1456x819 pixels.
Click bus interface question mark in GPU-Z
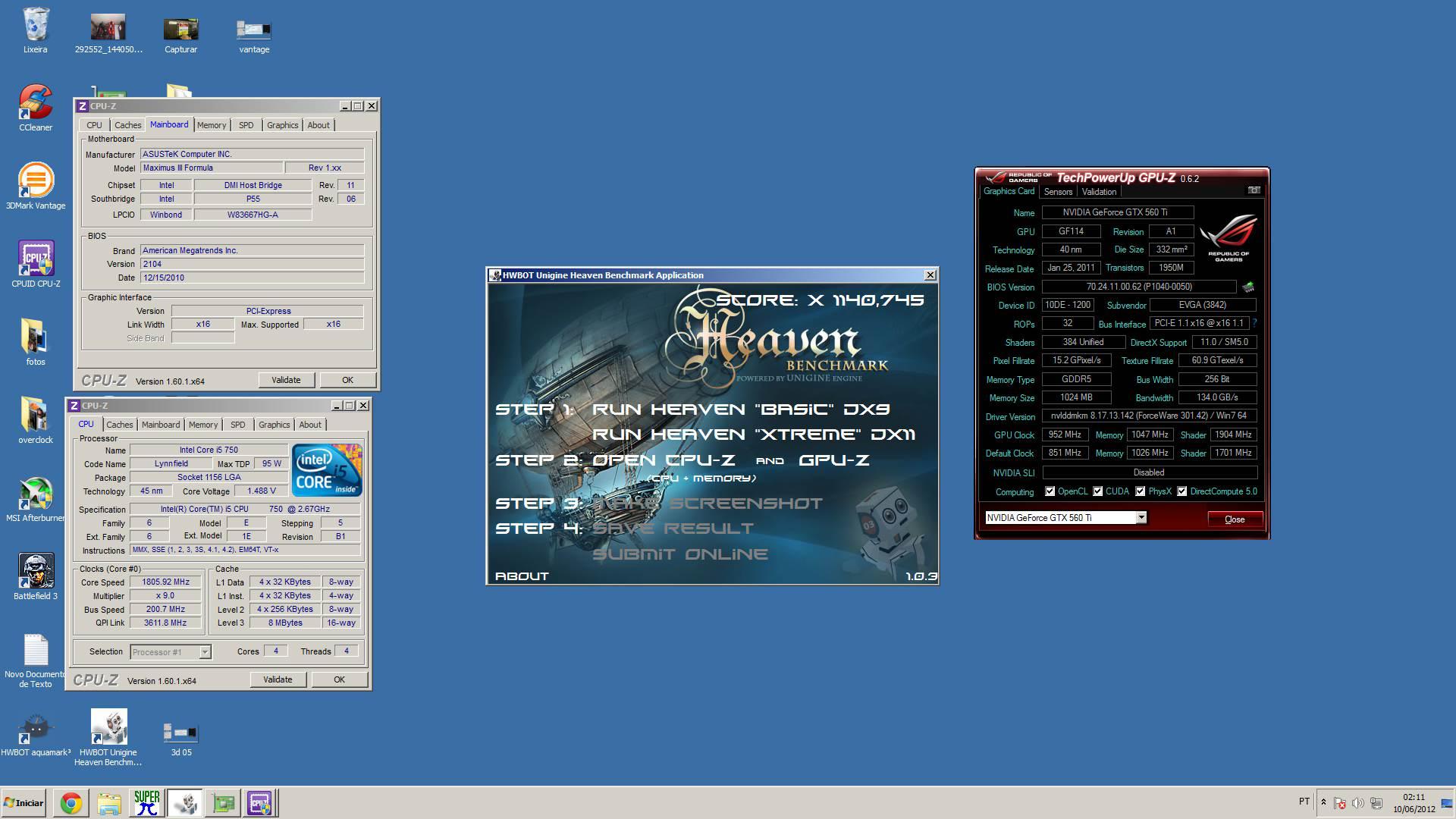1254,323
